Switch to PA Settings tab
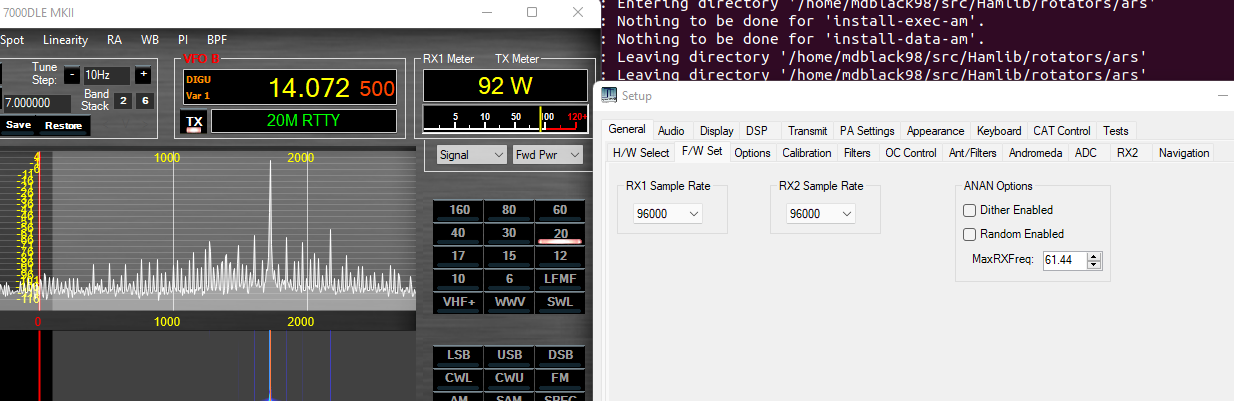The image size is (1234, 401). click(x=867, y=131)
